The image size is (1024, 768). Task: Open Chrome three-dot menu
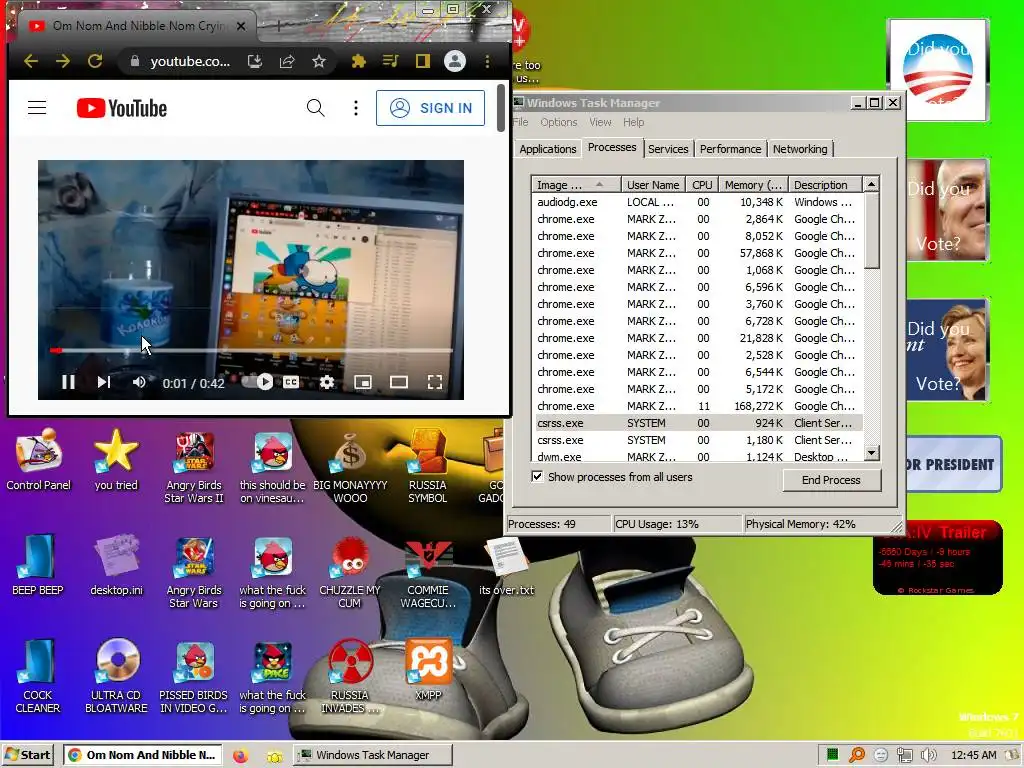[487, 61]
